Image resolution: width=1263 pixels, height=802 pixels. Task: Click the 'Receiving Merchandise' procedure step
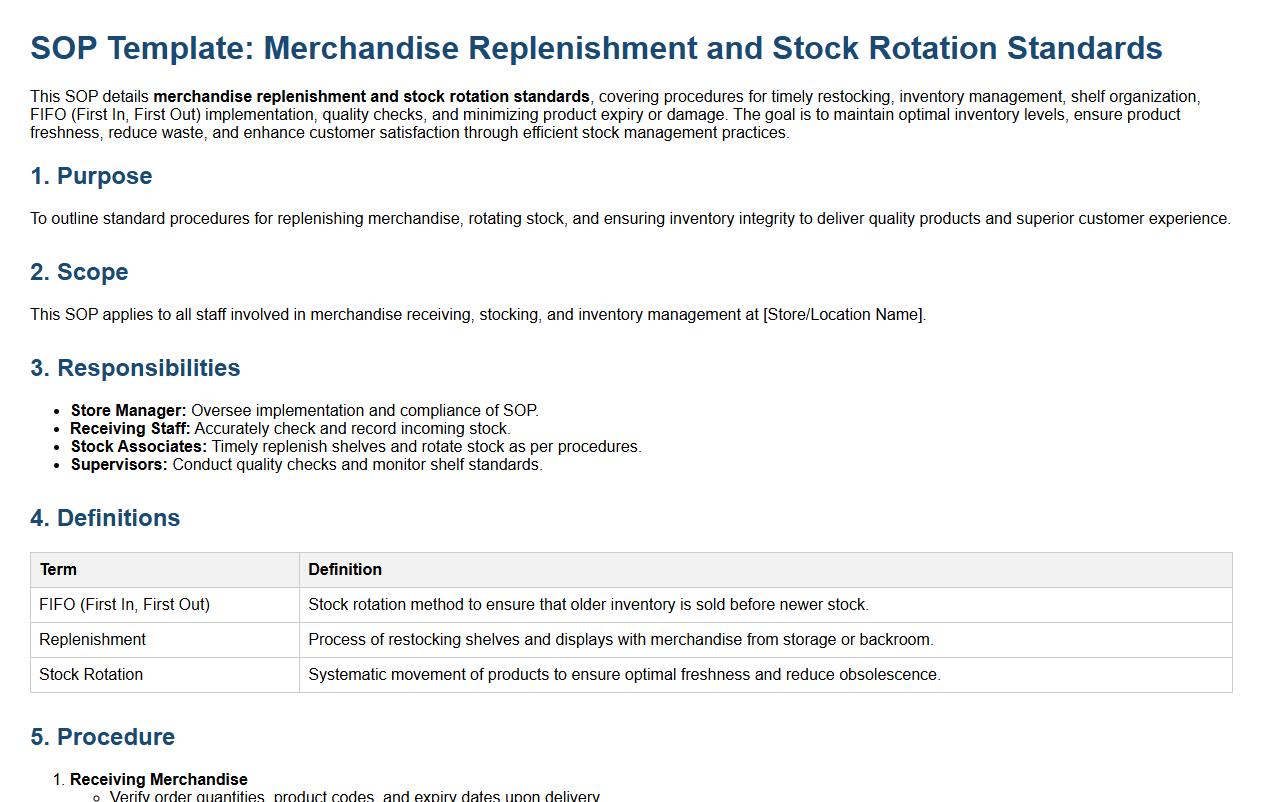pyautogui.click(x=159, y=780)
